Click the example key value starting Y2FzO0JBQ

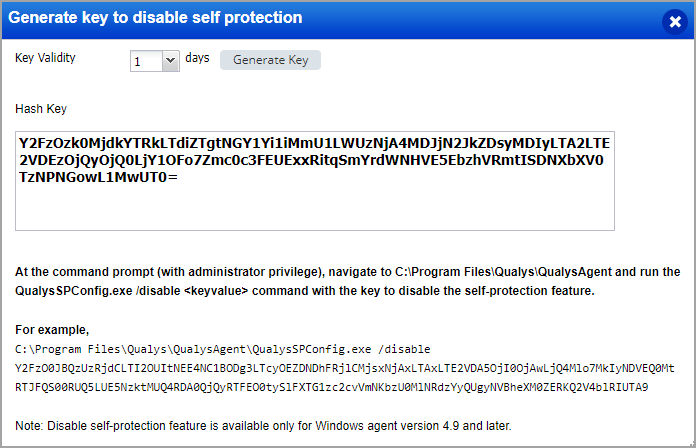click(x=345, y=368)
